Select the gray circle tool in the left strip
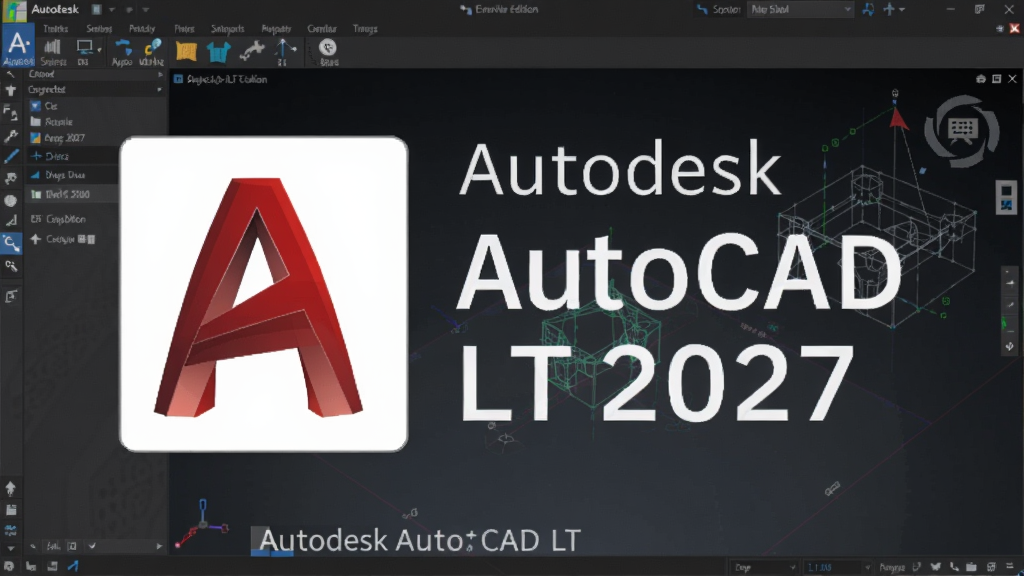The height and width of the screenshot is (576, 1024). [x=10, y=201]
